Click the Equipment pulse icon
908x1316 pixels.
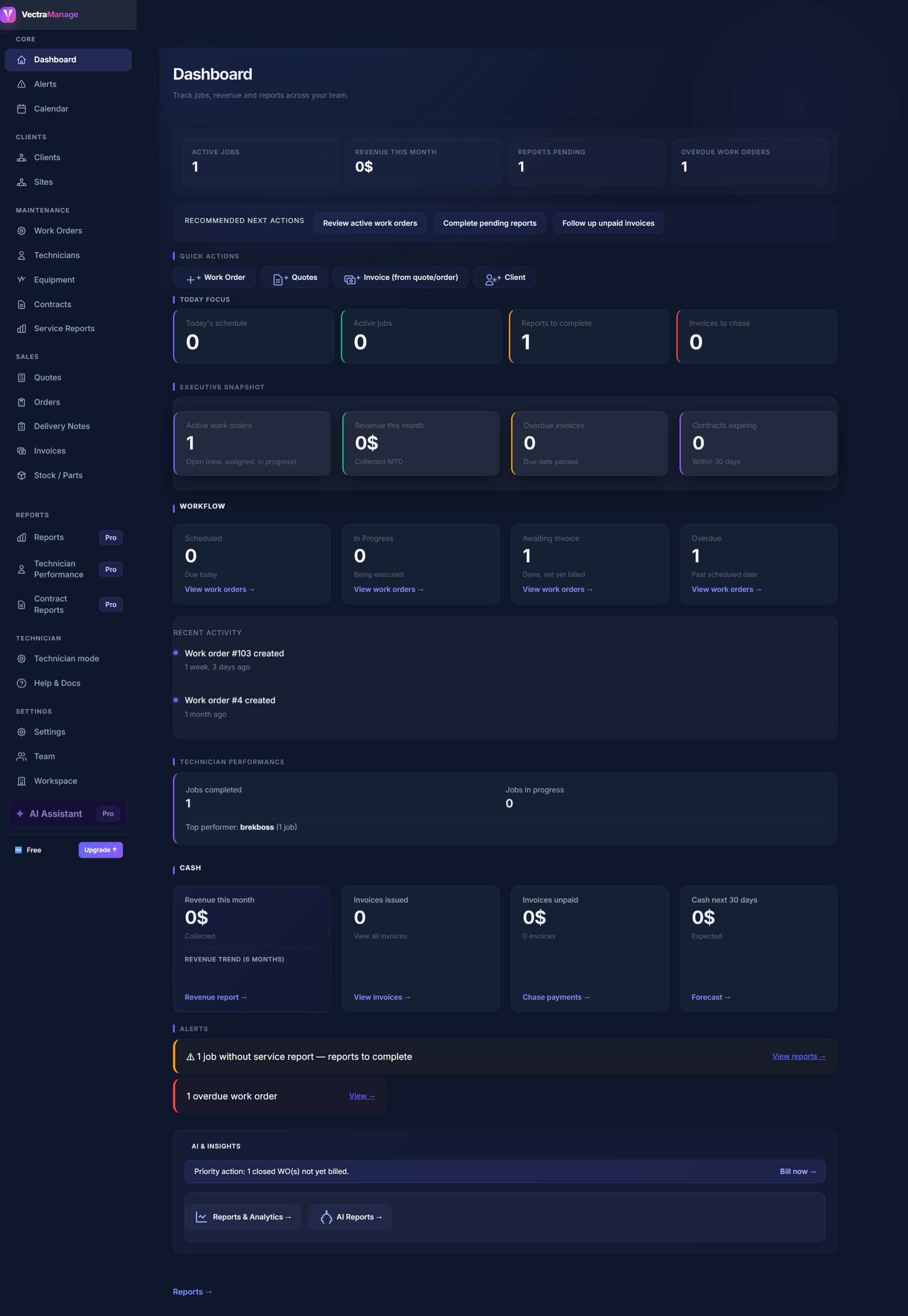(22, 280)
